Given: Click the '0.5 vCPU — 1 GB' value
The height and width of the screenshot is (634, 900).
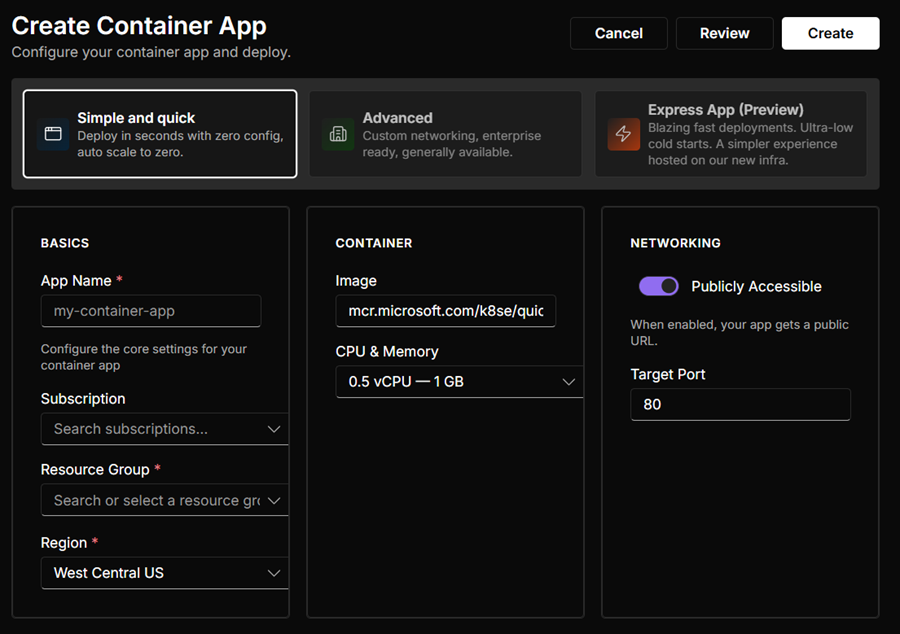Looking at the screenshot, I should pyautogui.click(x=406, y=382).
